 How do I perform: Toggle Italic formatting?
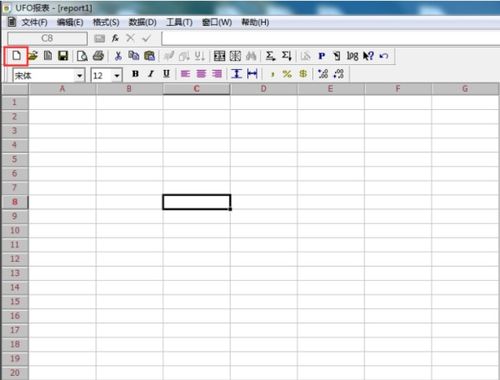tap(151, 74)
